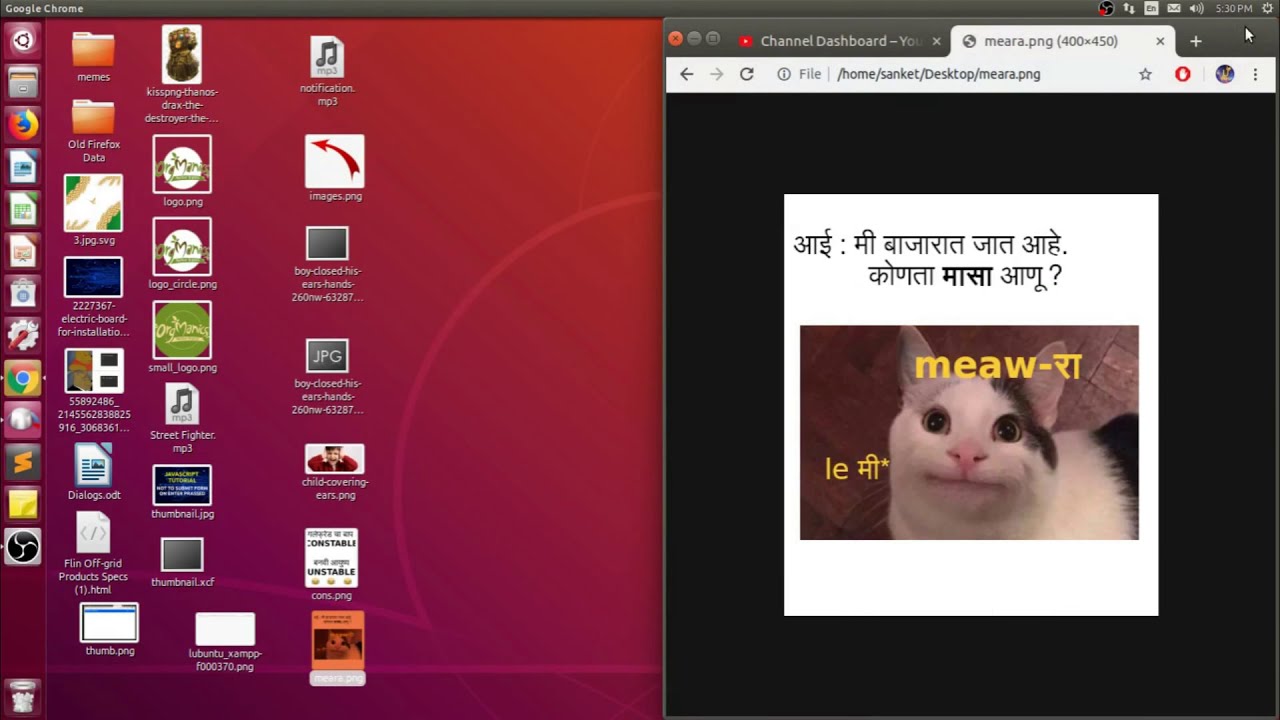Open Ubuntu Dash search in launcher
This screenshot has width=1280, height=720.
pos(23,40)
